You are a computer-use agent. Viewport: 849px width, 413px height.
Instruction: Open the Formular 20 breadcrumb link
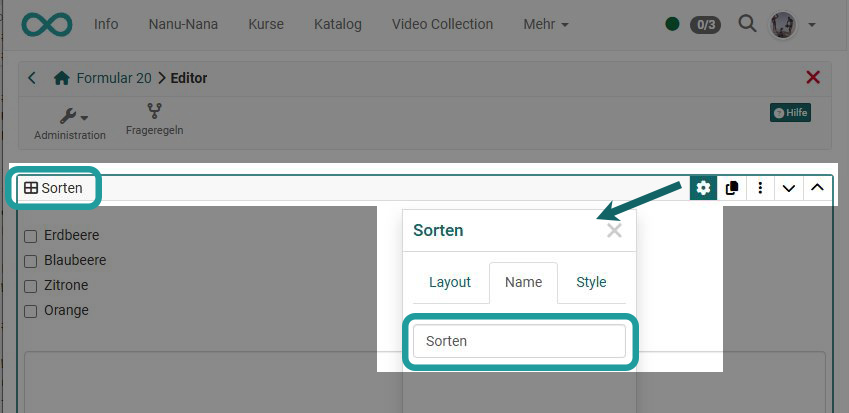coord(114,78)
